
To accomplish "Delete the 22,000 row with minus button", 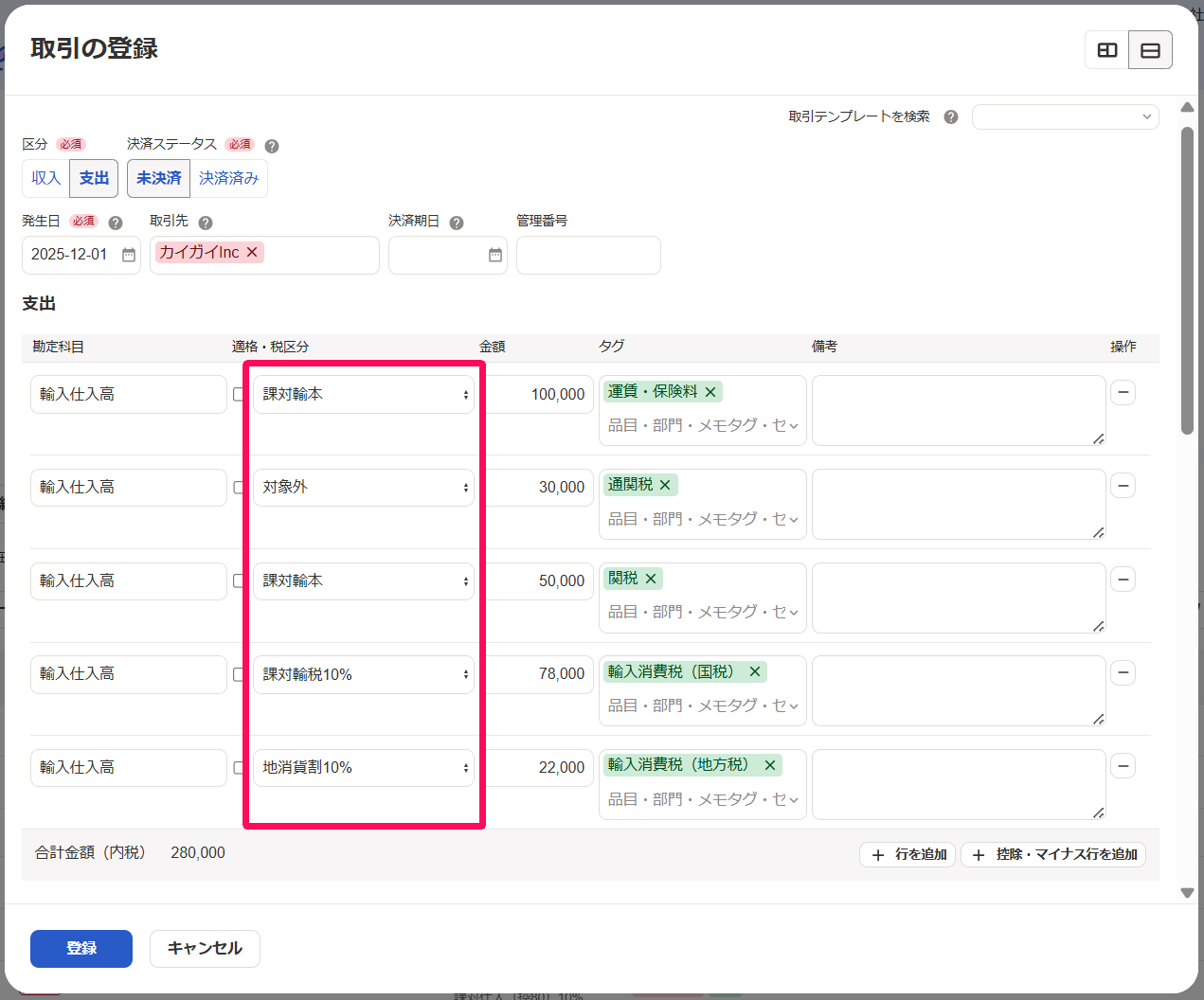I will pyautogui.click(x=1123, y=766).
